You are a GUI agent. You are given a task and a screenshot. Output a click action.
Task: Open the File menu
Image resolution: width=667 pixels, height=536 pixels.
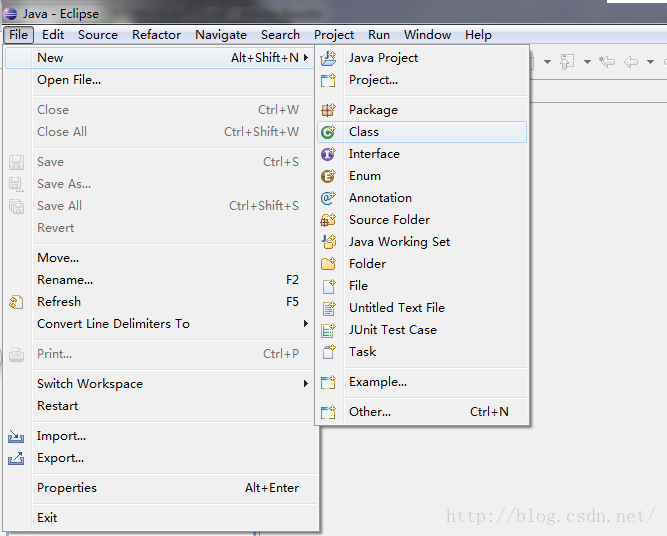18,34
